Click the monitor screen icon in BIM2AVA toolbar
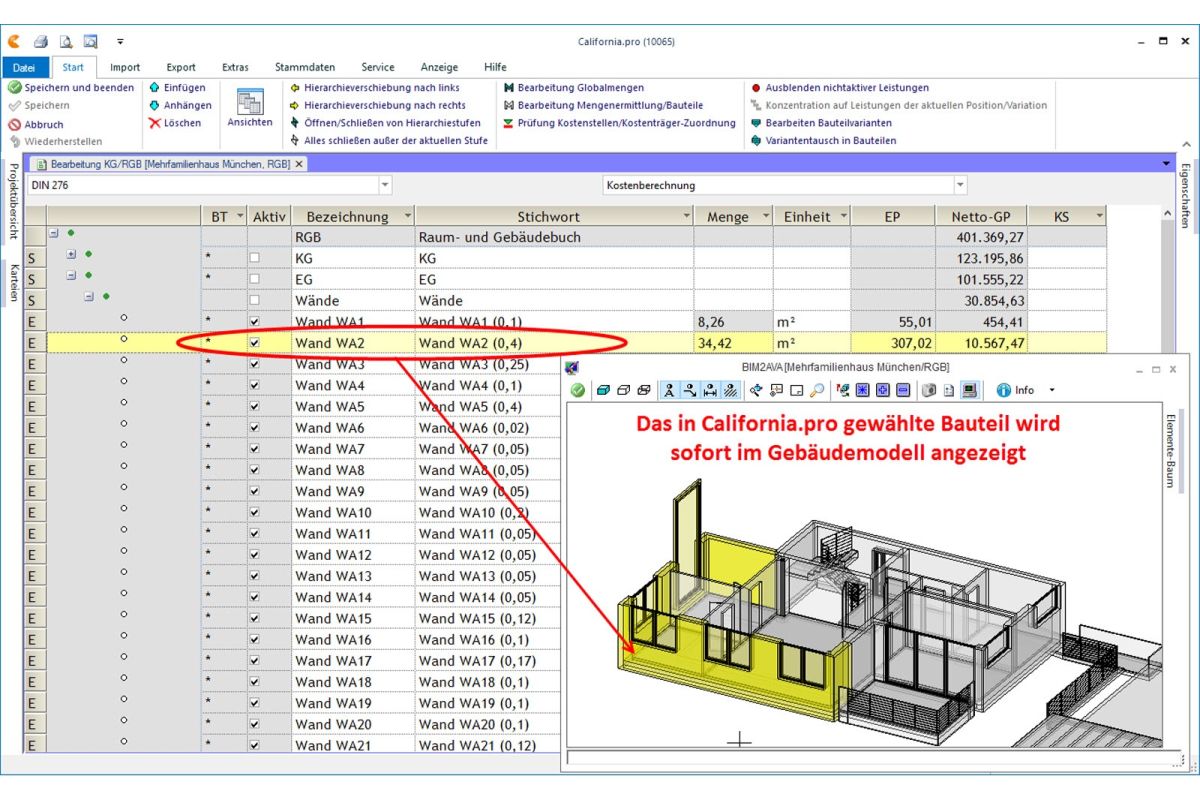Image resolution: width=1200 pixels, height=800 pixels. coord(969,390)
